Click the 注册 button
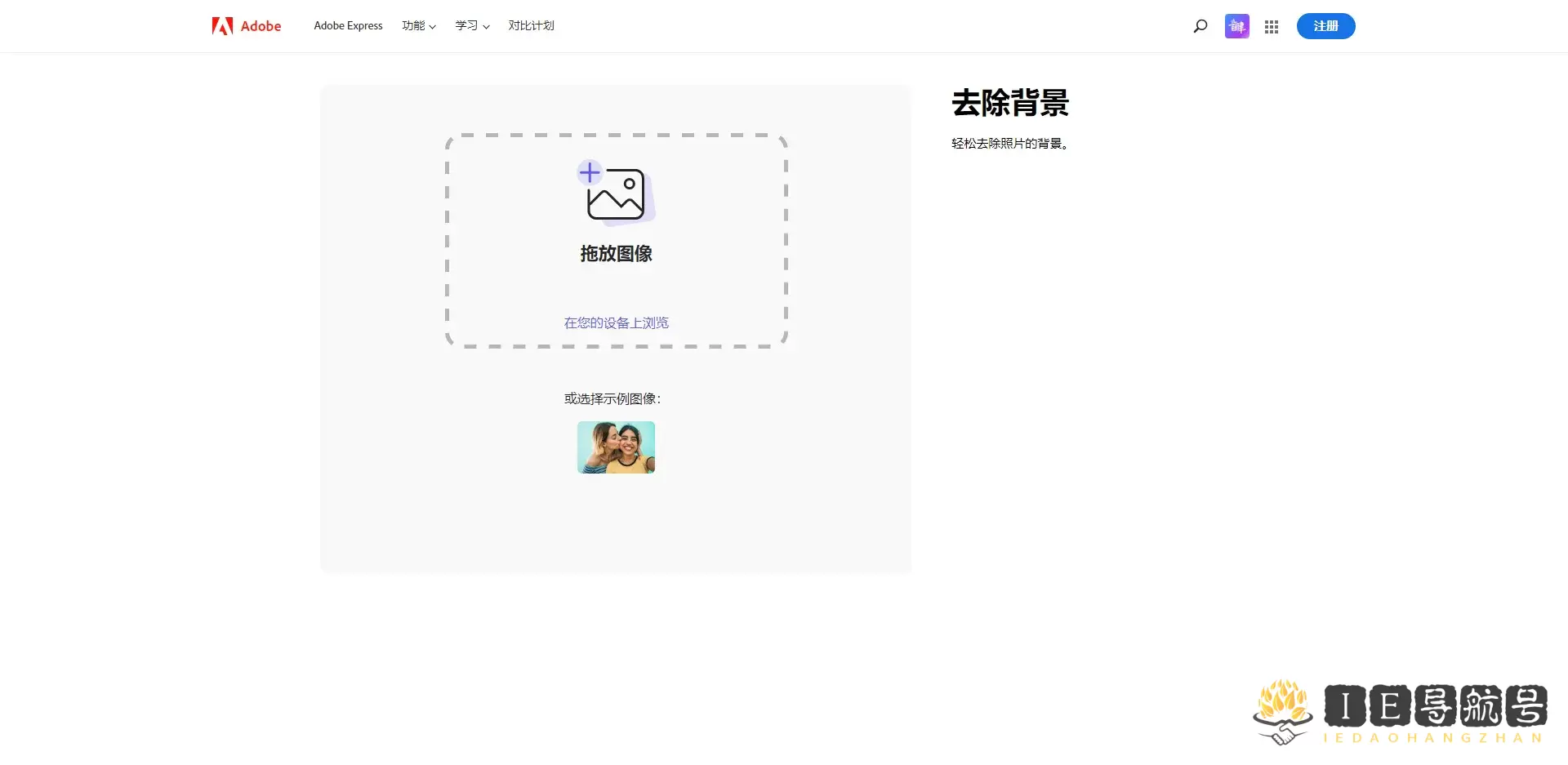Screen dimensions: 1568x765 [1325, 25]
